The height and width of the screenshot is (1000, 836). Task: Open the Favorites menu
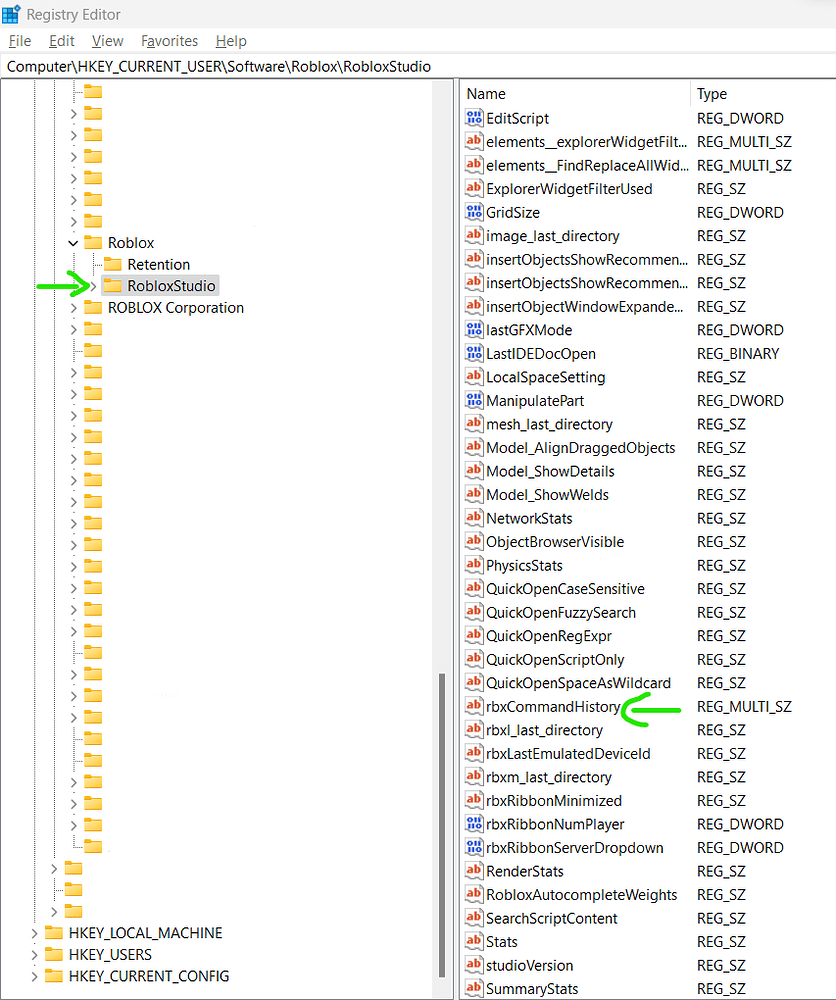[169, 41]
